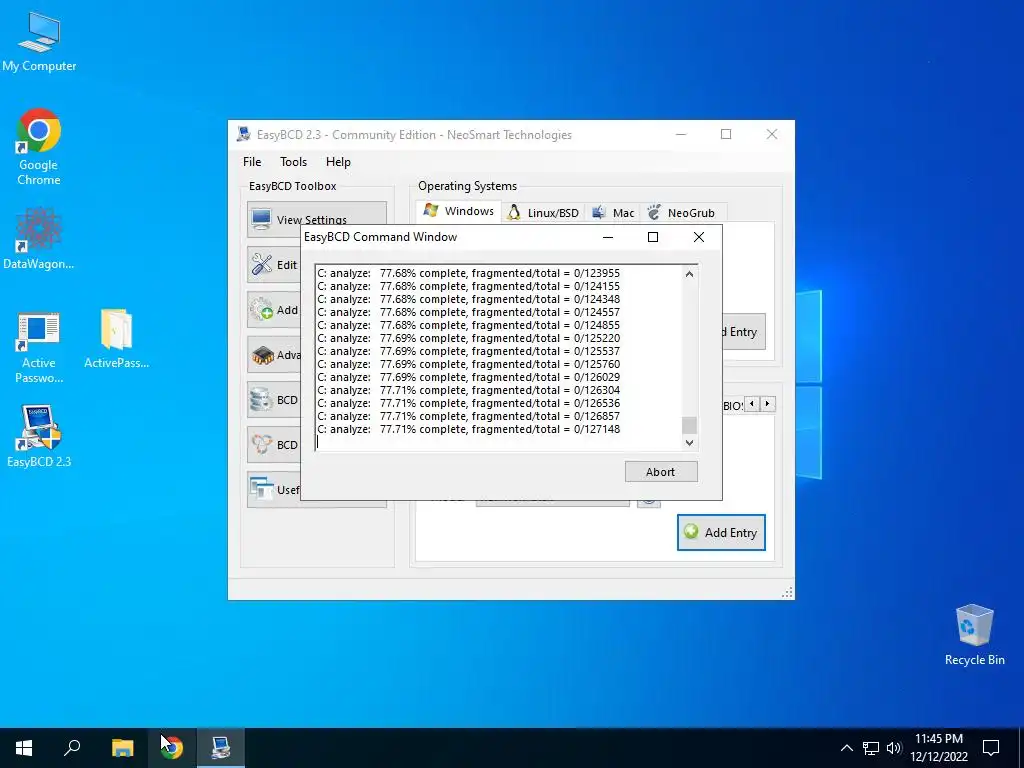Click the Edit Boot Menu wrench icon
This screenshot has height=768, width=1024.
coord(262,264)
